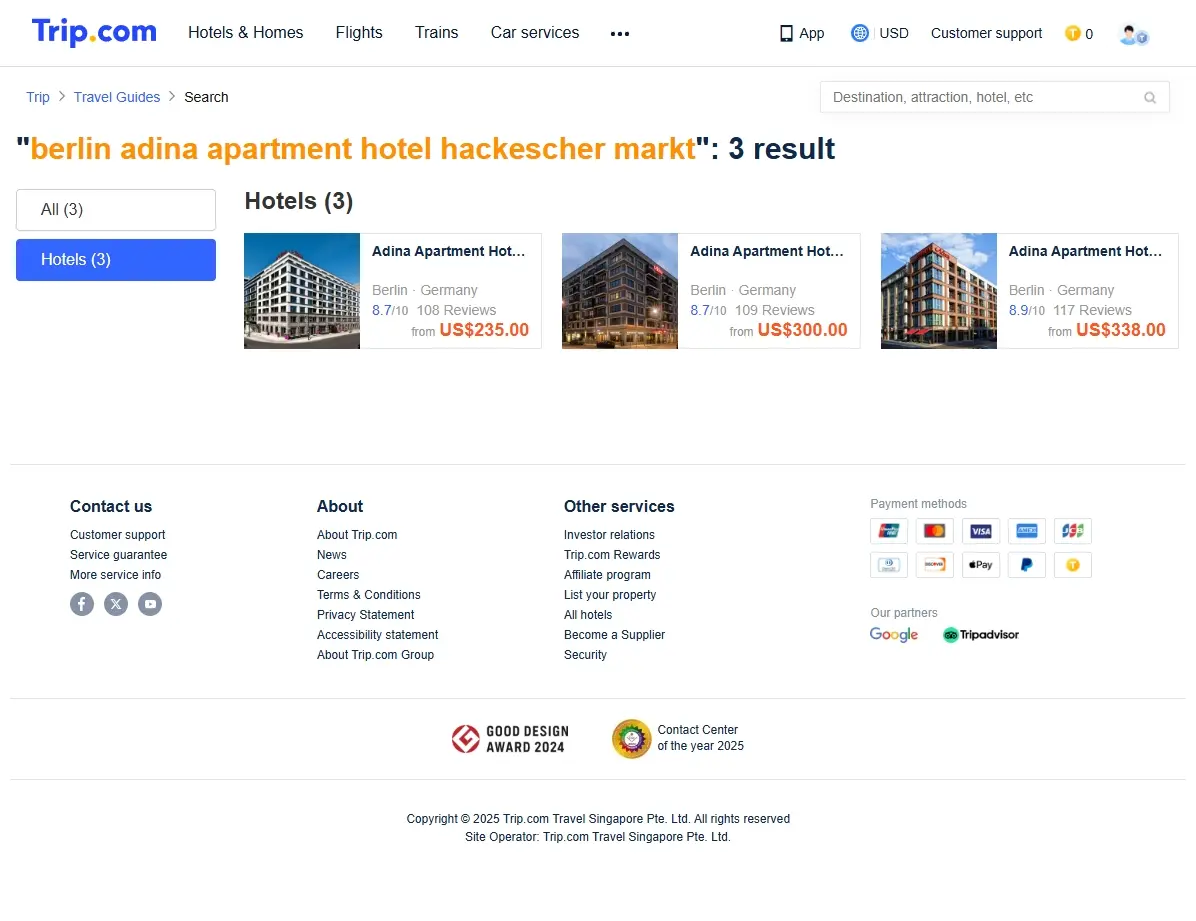
Task: Click the 117 Reviews text
Action: (1092, 311)
